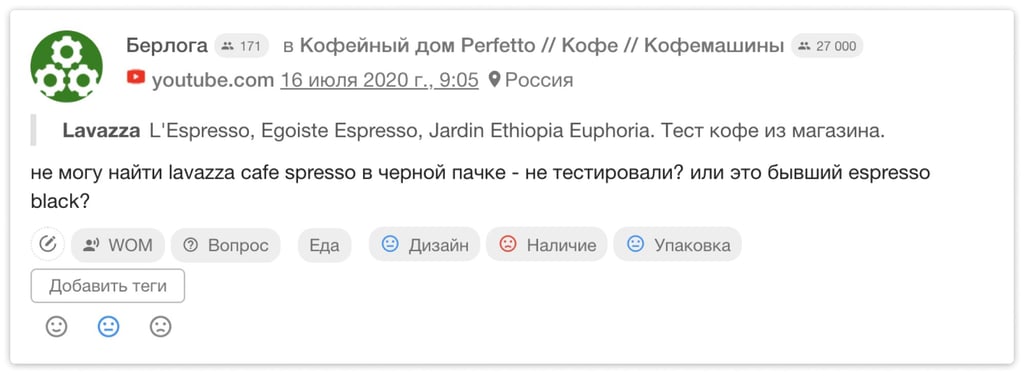The height and width of the screenshot is (377, 1024).
Task: Click the red YouTube source icon
Action: (x=136, y=78)
